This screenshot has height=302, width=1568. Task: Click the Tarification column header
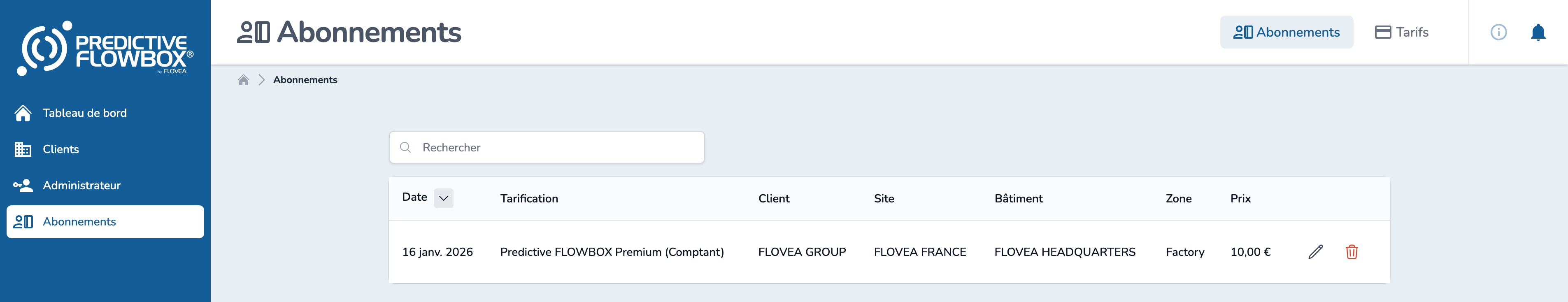coord(529,198)
